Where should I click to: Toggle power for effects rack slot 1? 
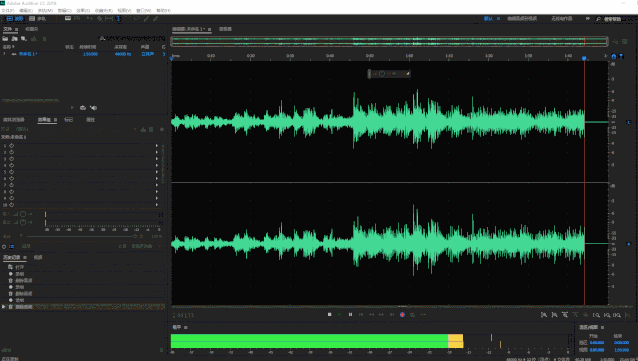[x=12, y=145]
